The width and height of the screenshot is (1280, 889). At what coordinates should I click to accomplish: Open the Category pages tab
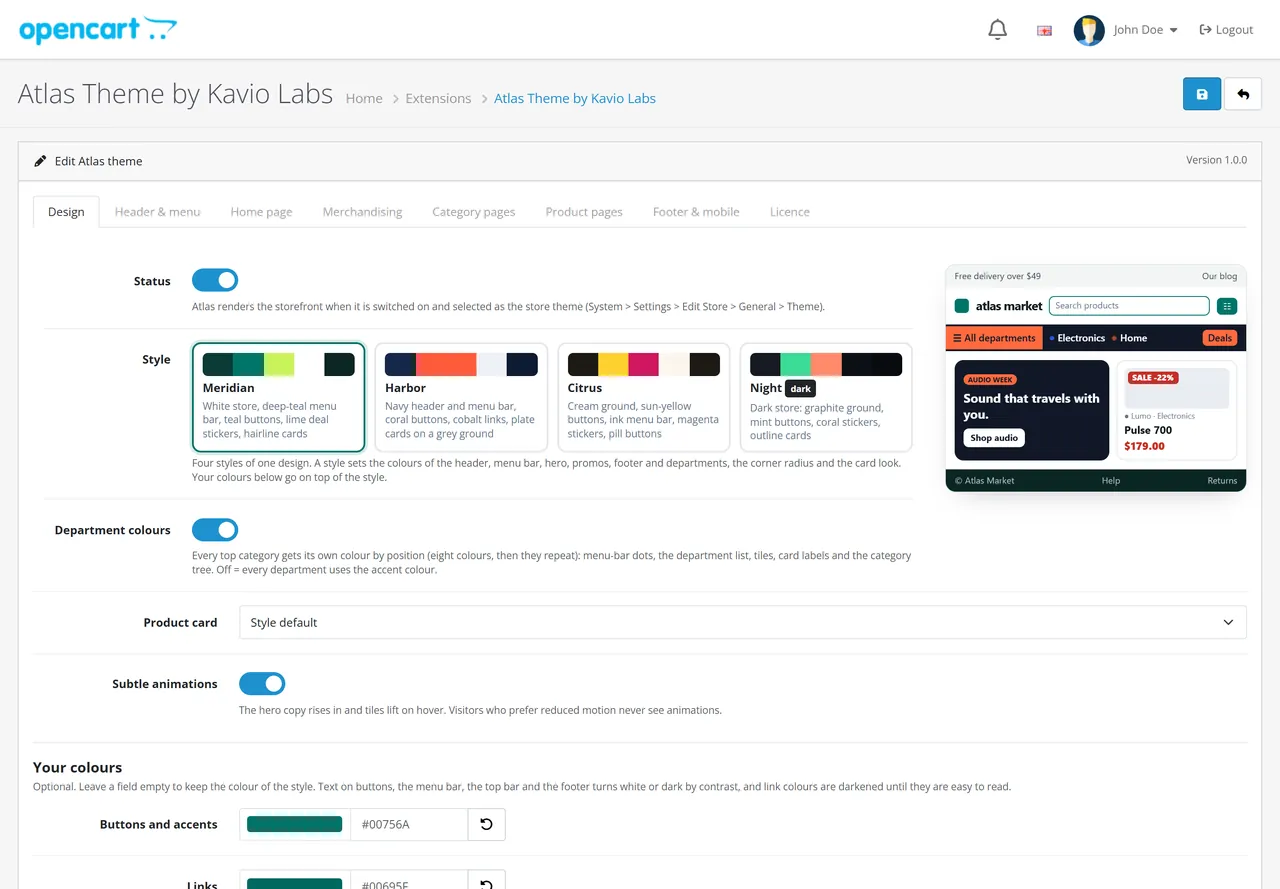pos(474,212)
